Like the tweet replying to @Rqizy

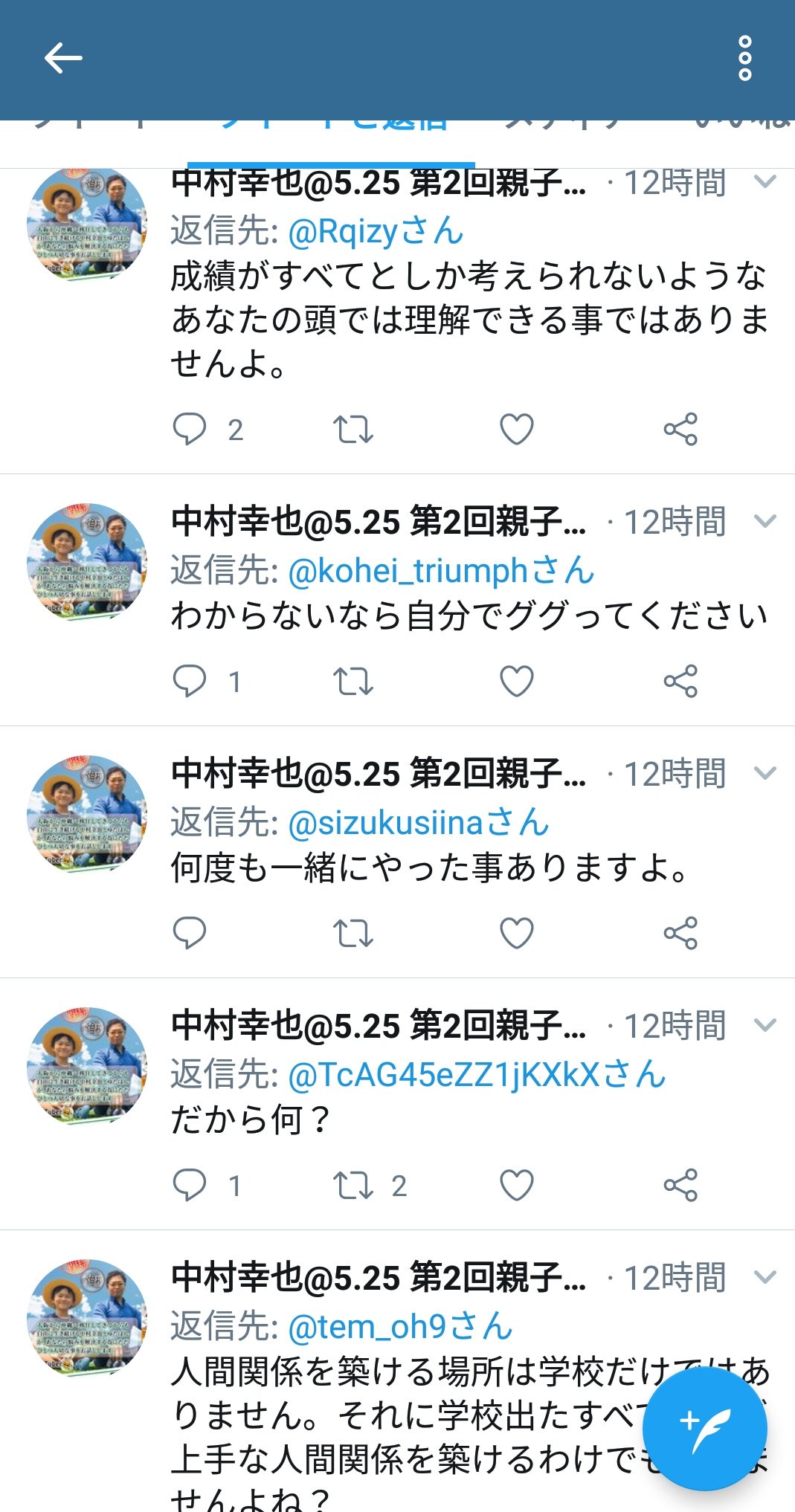(x=517, y=429)
